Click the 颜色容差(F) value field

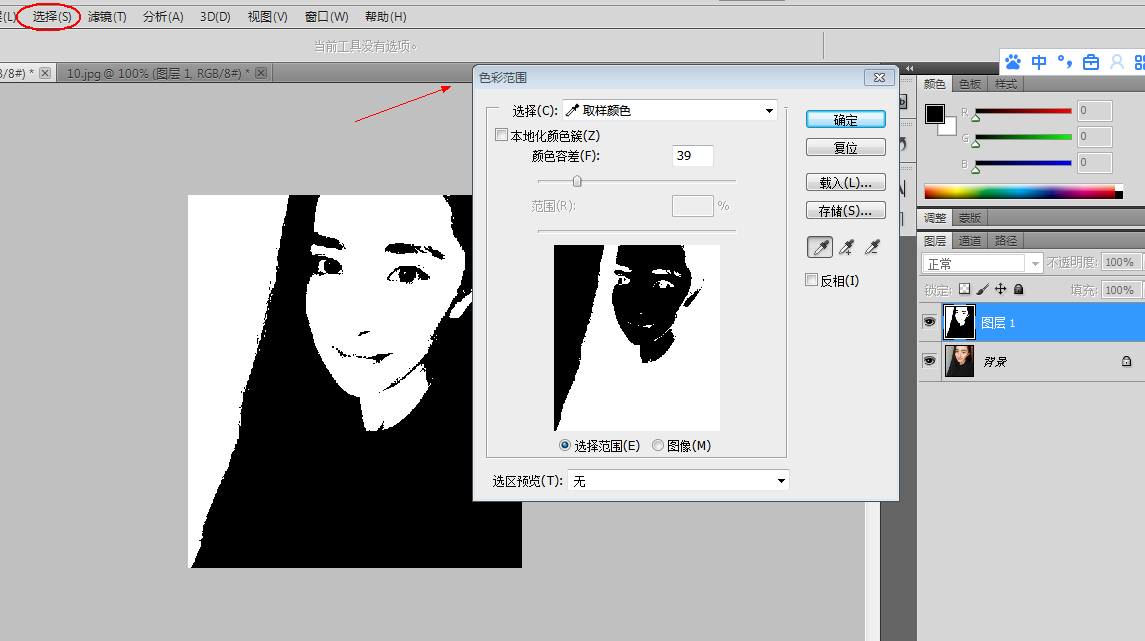[x=692, y=156]
